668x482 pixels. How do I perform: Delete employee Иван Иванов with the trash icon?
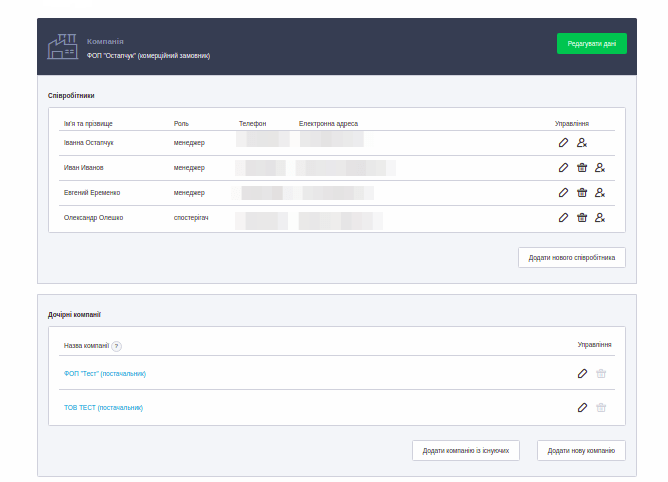coord(582,168)
